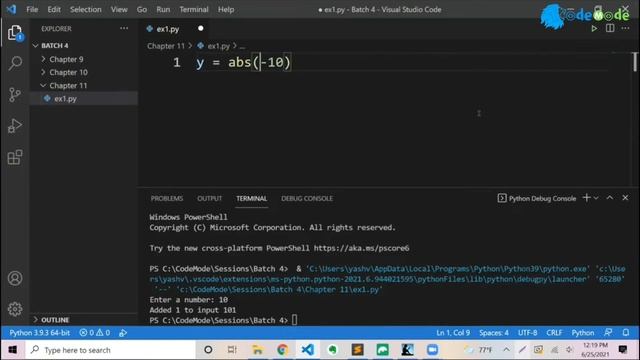
Task: Open the Run and Debug view
Action: [x=15, y=126]
